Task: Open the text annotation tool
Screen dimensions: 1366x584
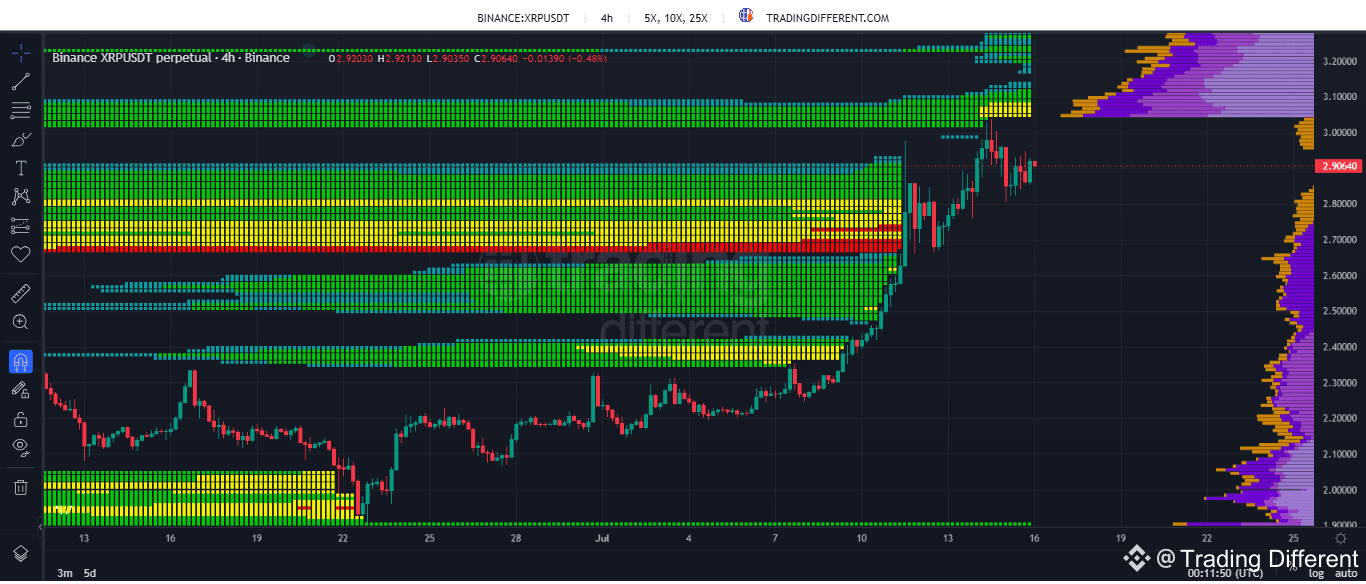Action: click(20, 168)
